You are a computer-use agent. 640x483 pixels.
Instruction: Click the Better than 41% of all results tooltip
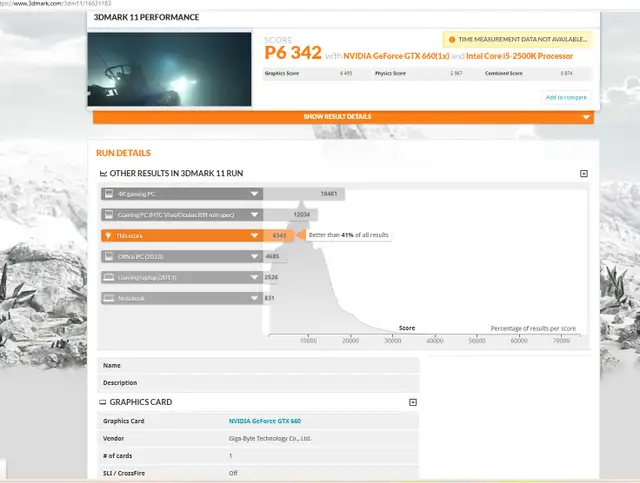pyautogui.click(x=349, y=235)
